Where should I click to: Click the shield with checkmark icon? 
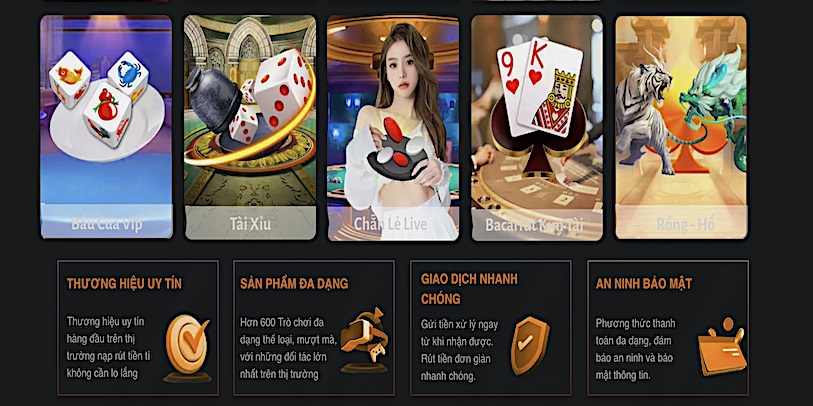pos(529,346)
